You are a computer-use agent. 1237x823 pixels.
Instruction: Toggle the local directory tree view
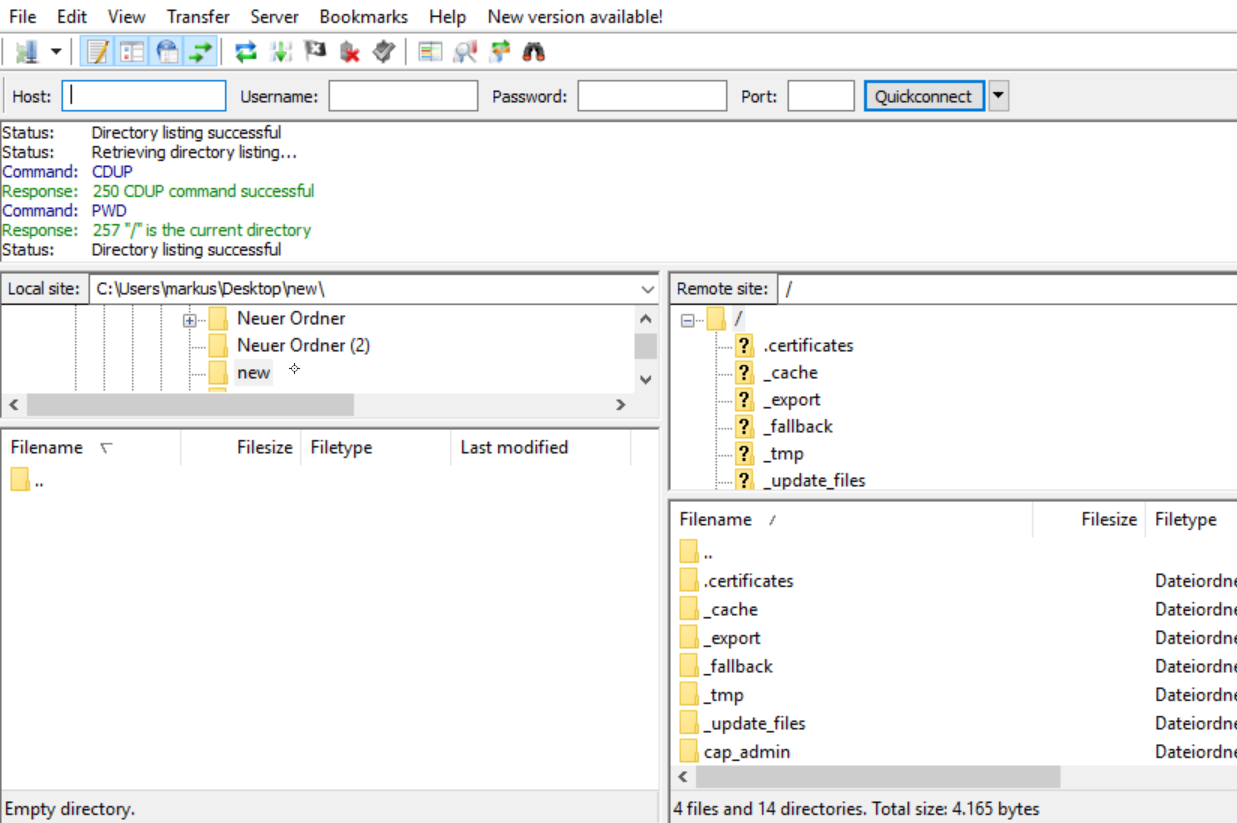(132, 51)
